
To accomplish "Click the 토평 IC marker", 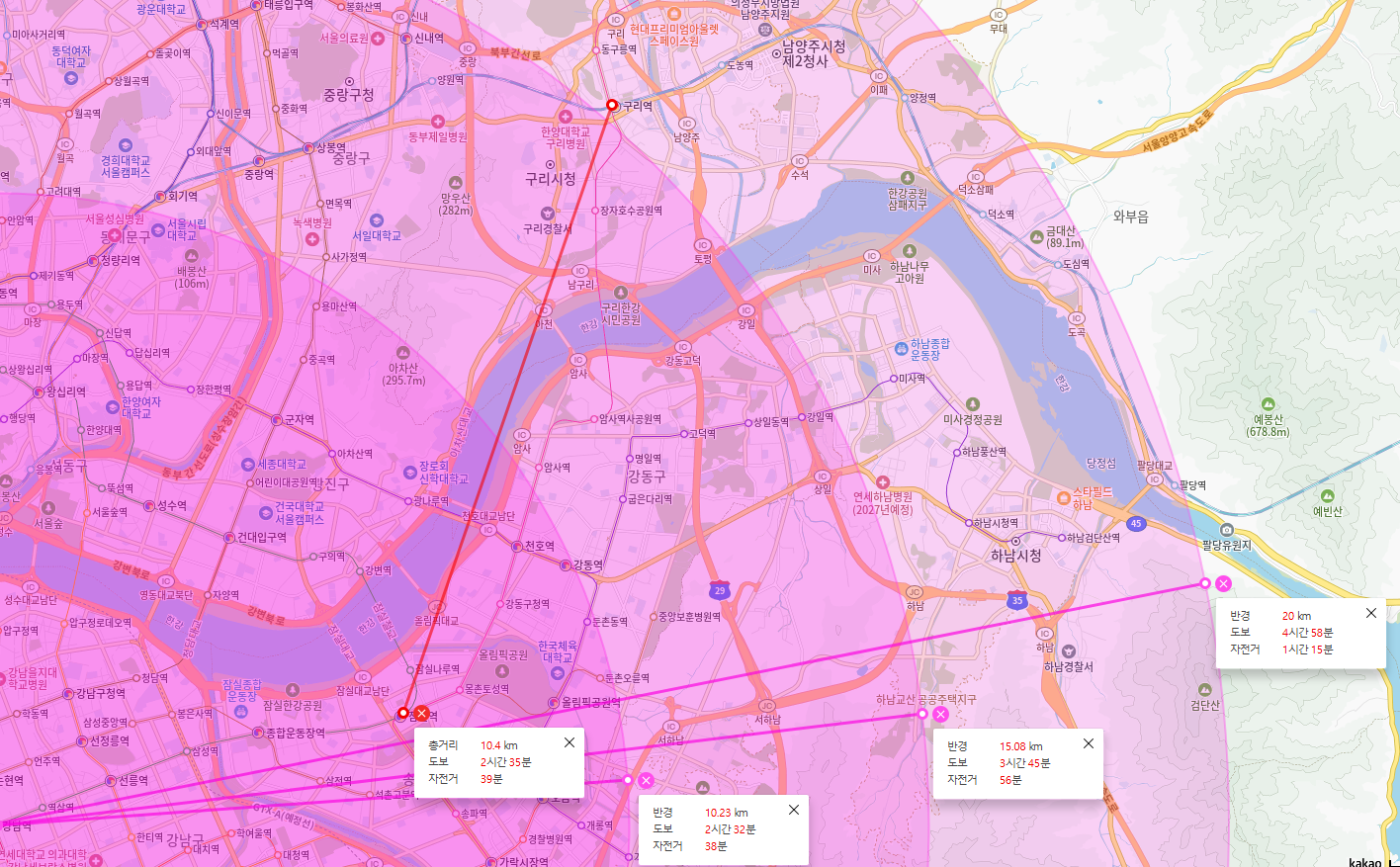I will click(x=703, y=245).
